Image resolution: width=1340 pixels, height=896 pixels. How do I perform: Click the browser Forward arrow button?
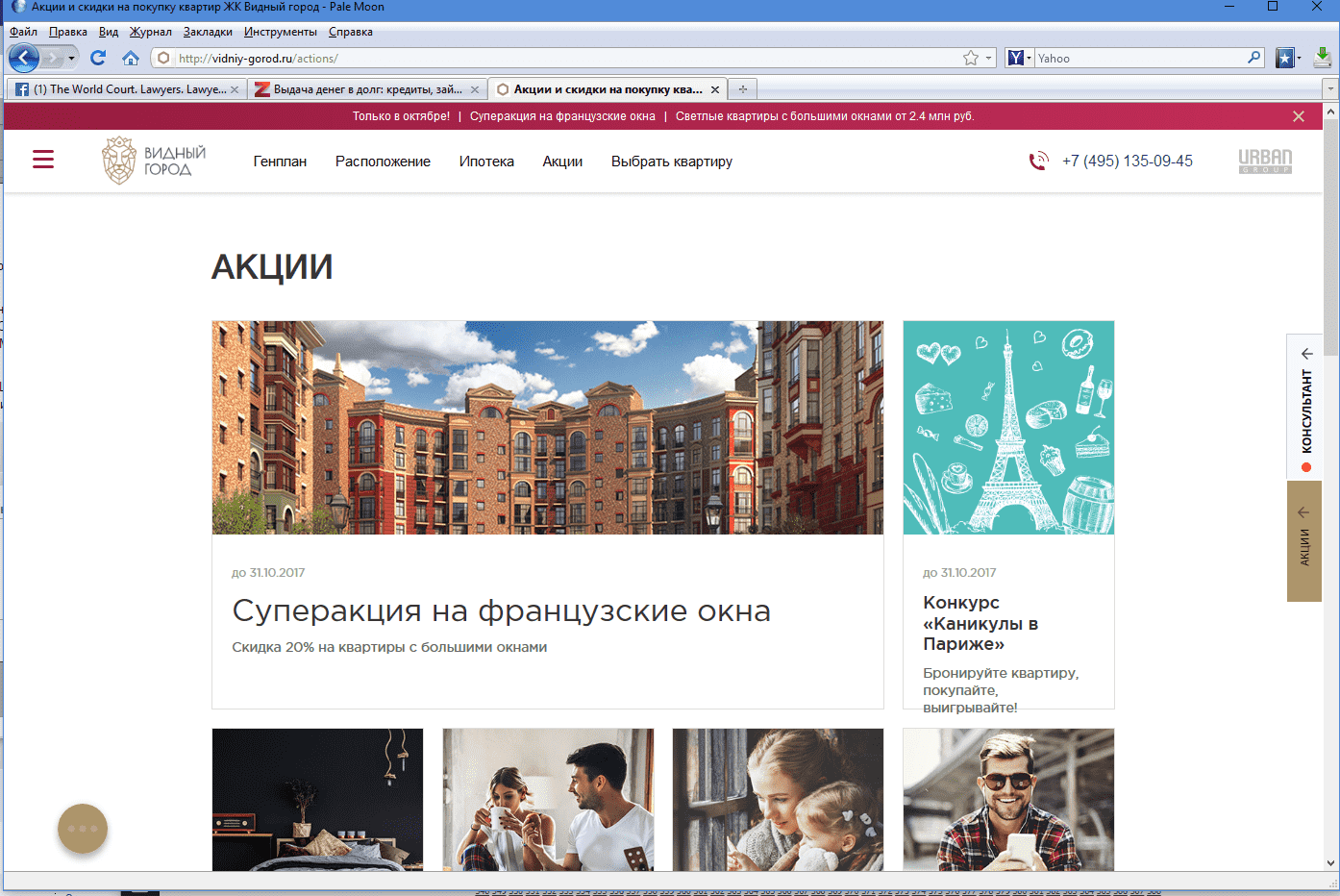[x=52, y=58]
